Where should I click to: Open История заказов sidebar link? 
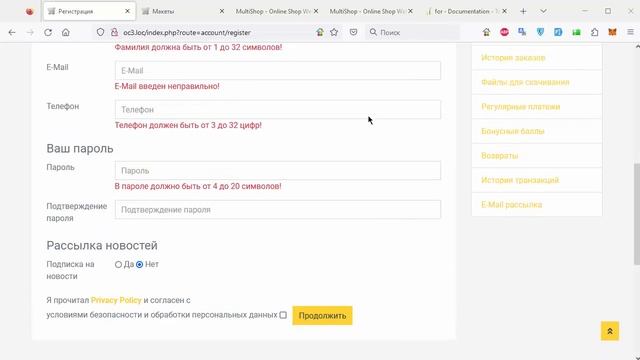click(x=513, y=58)
